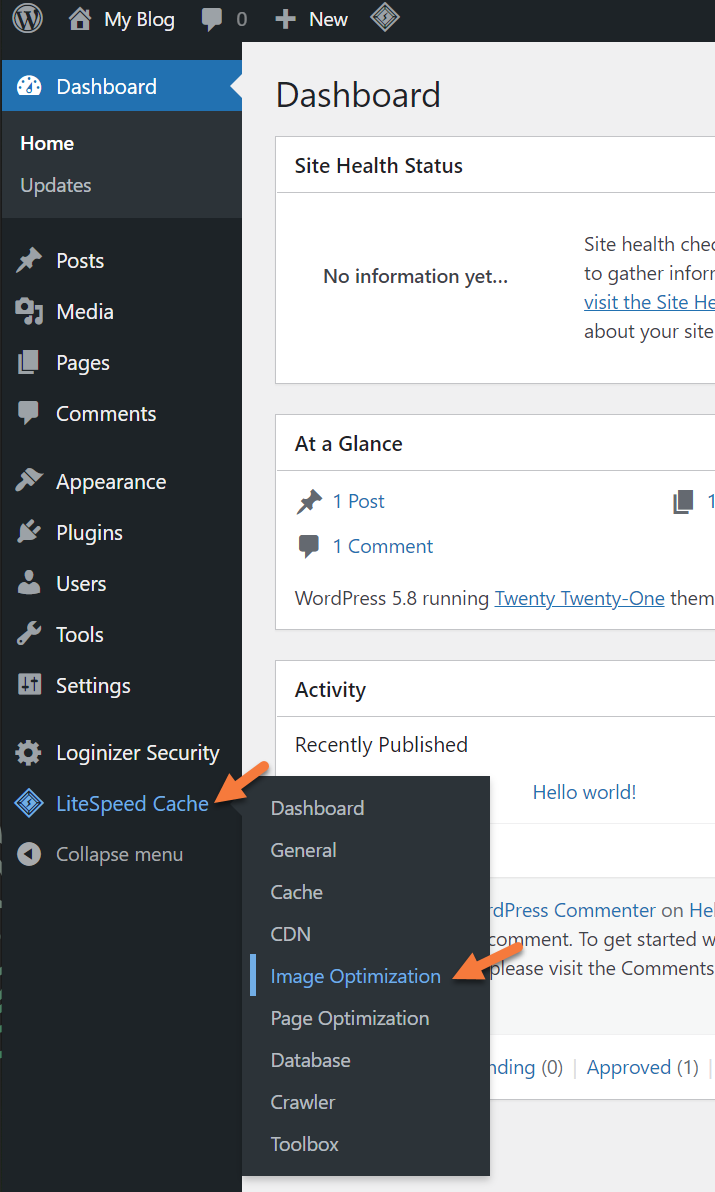Click the Tools wrench icon
Viewport: 715px width, 1192px height.
(29, 635)
